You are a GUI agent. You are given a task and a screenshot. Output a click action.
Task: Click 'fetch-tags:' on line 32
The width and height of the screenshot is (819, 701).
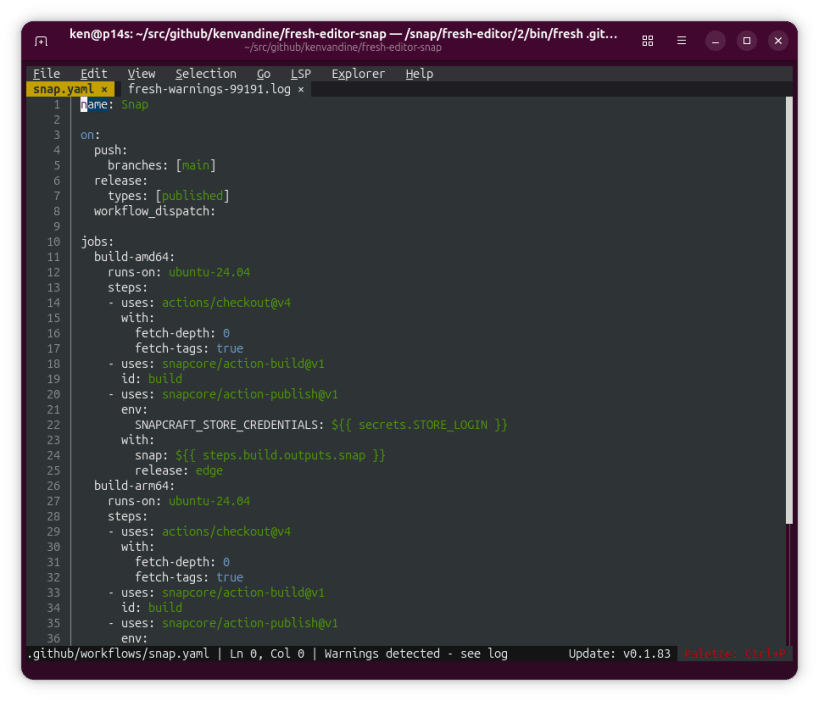click(172, 577)
